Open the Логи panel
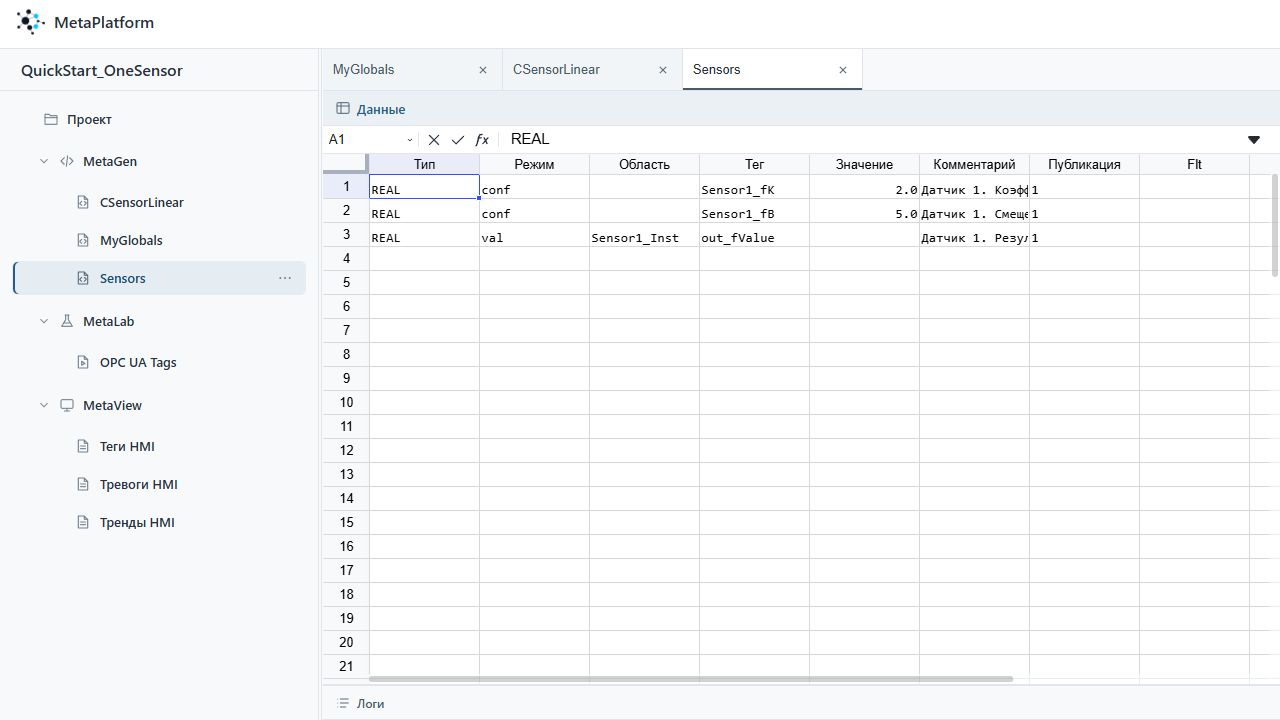1280x720 pixels. pyautogui.click(x=361, y=703)
